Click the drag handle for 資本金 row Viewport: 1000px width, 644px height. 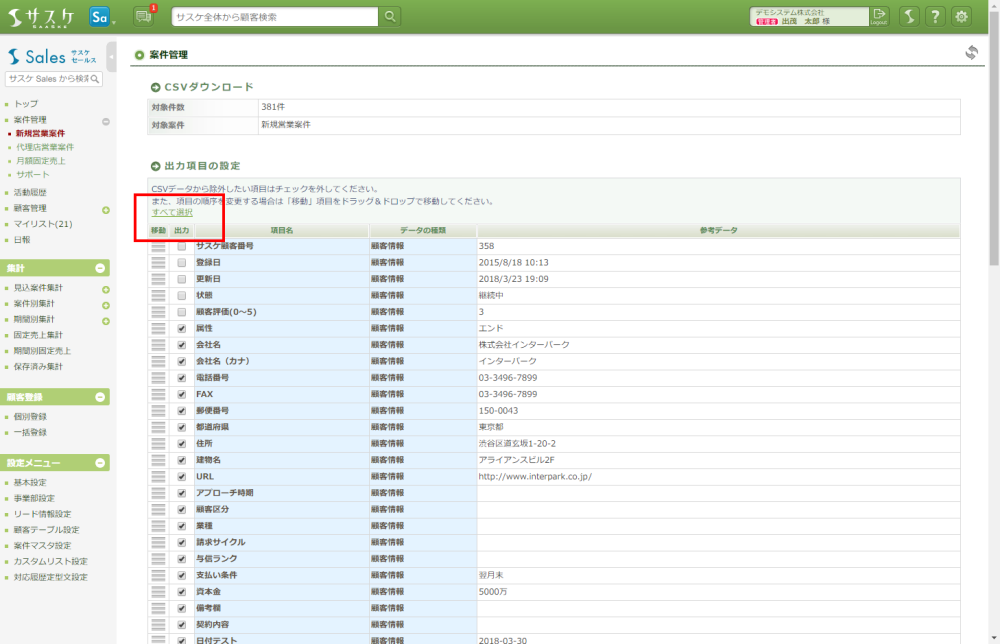158,592
